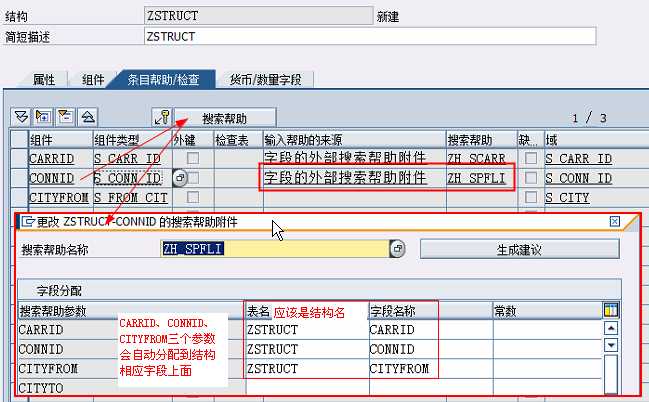Viewport: 649px width, 402px height.
Task: Click the second toolbar icon beside the filter icon
Action: click(x=43, y=117)
